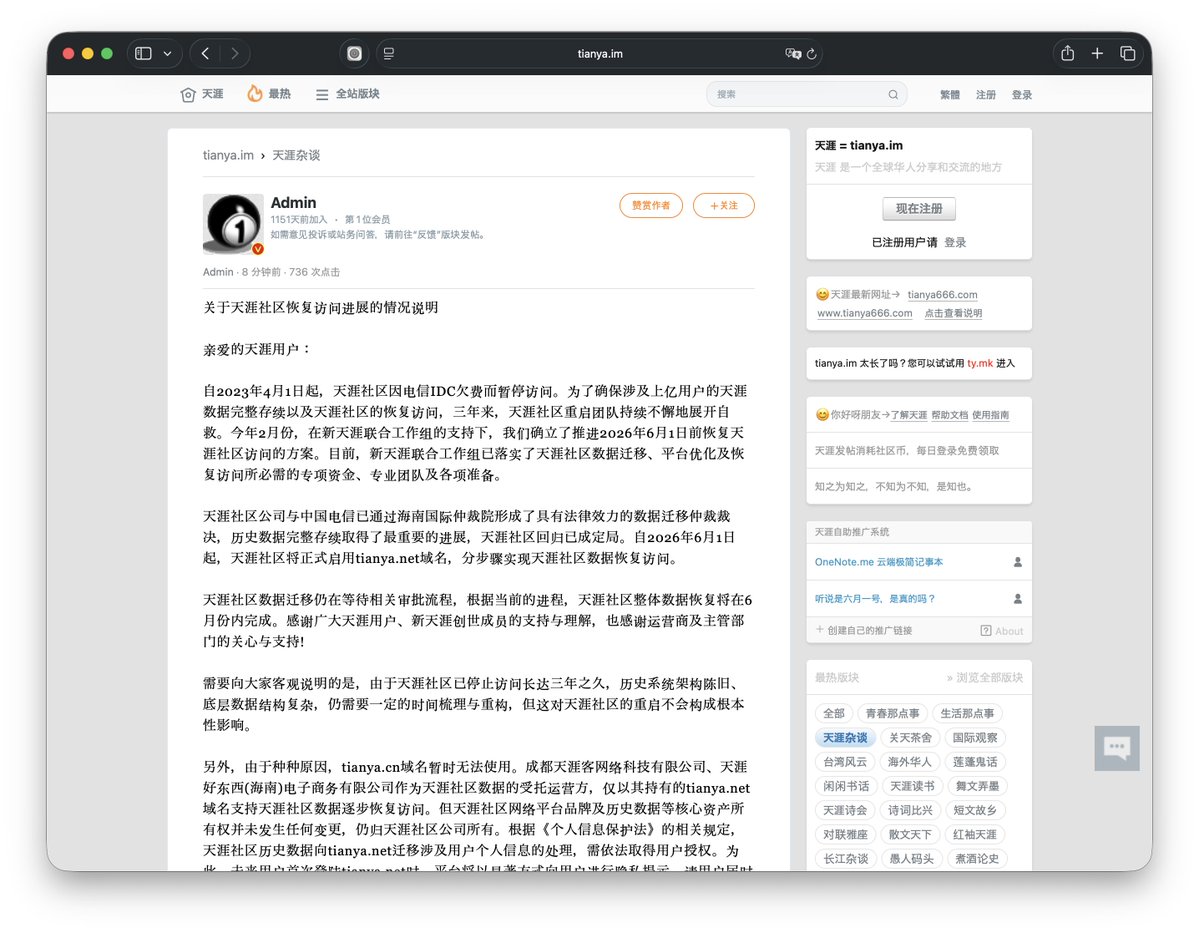The image size is (1199, 933).
Task: Open the floating chat bubble icon
Action: (1116, 748)
